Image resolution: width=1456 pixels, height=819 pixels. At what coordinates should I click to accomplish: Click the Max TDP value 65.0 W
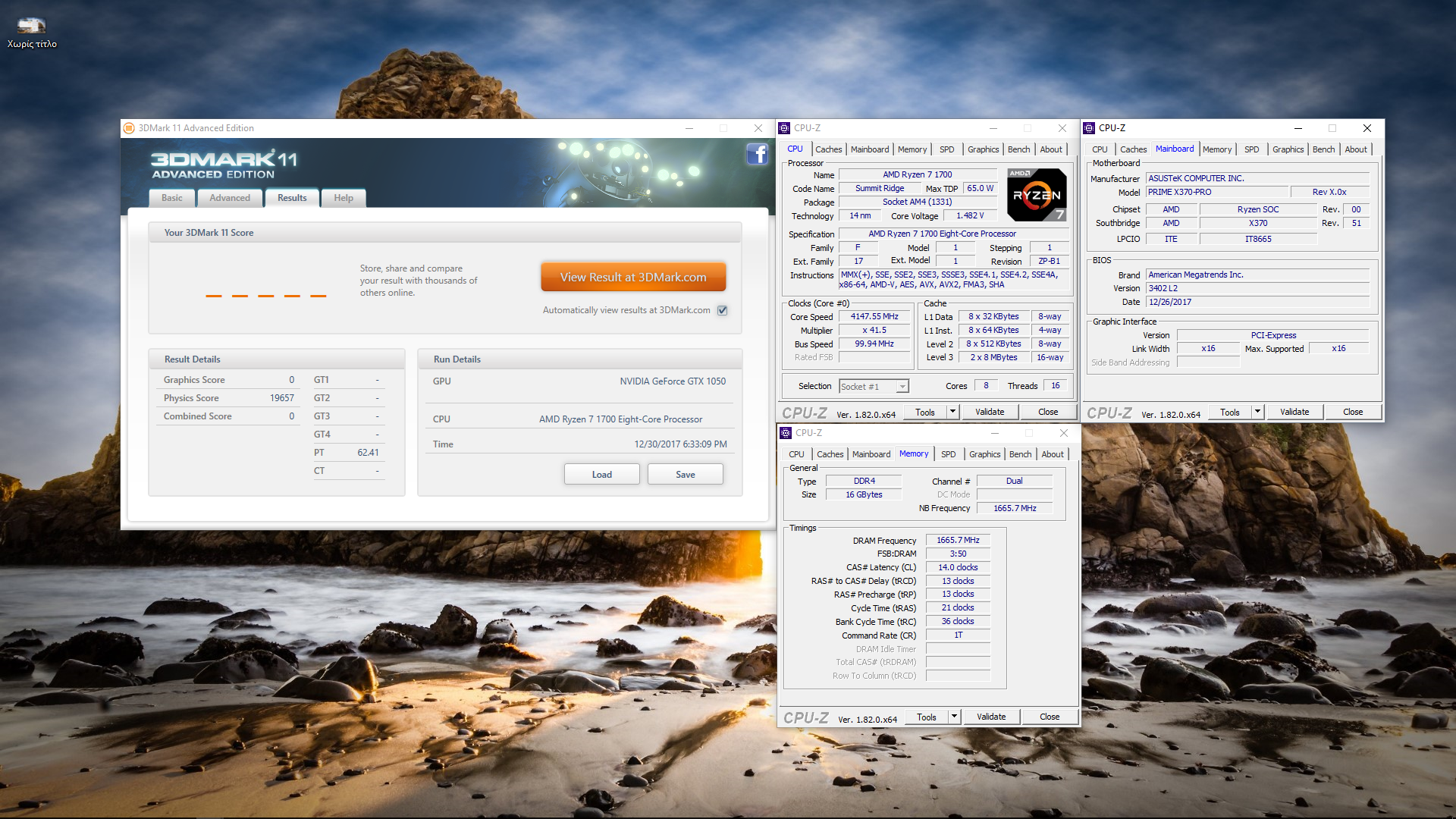[x=980, y=189]
